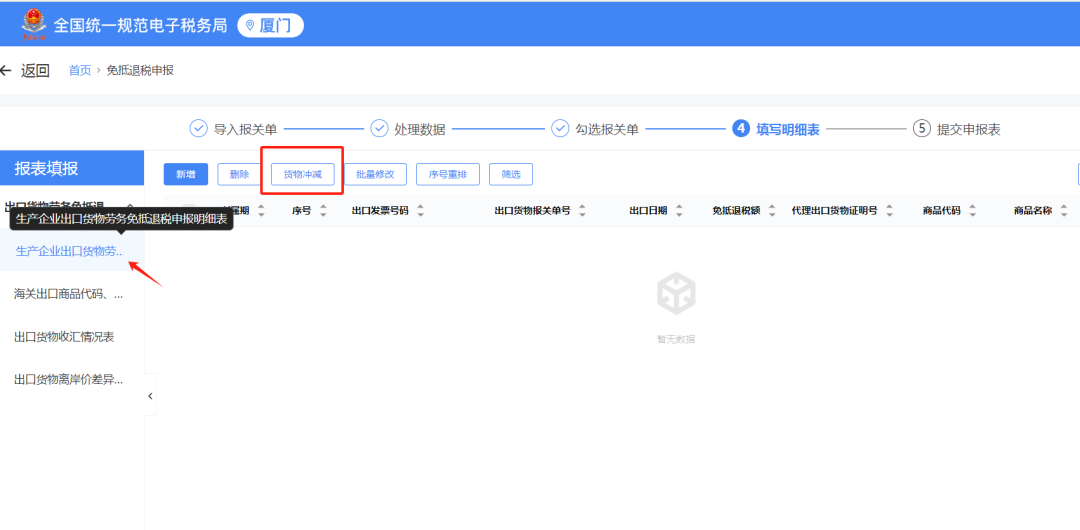Viewport: 1080px width, 530px height.
Task: Click the location pin icon in 厦门 badge
Action: tap(250, 26)
